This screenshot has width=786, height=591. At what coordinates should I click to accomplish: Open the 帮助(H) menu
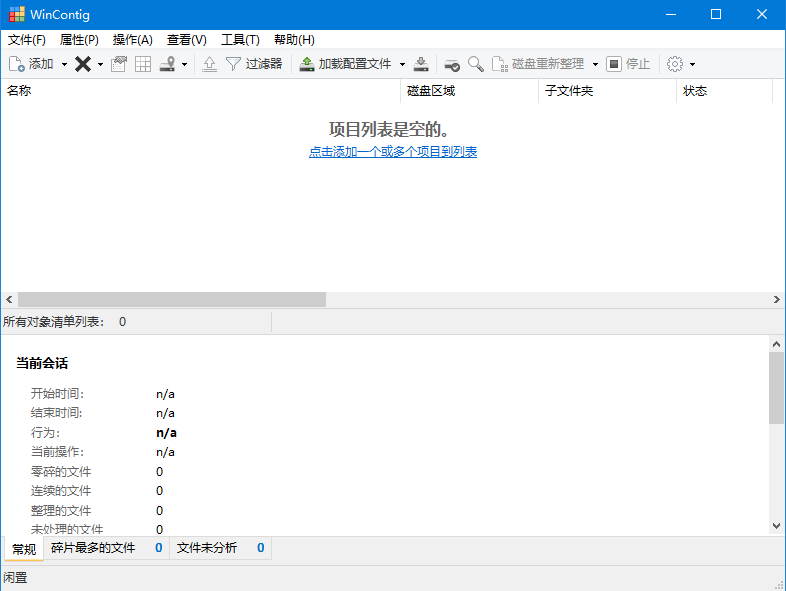coord(294,40)
